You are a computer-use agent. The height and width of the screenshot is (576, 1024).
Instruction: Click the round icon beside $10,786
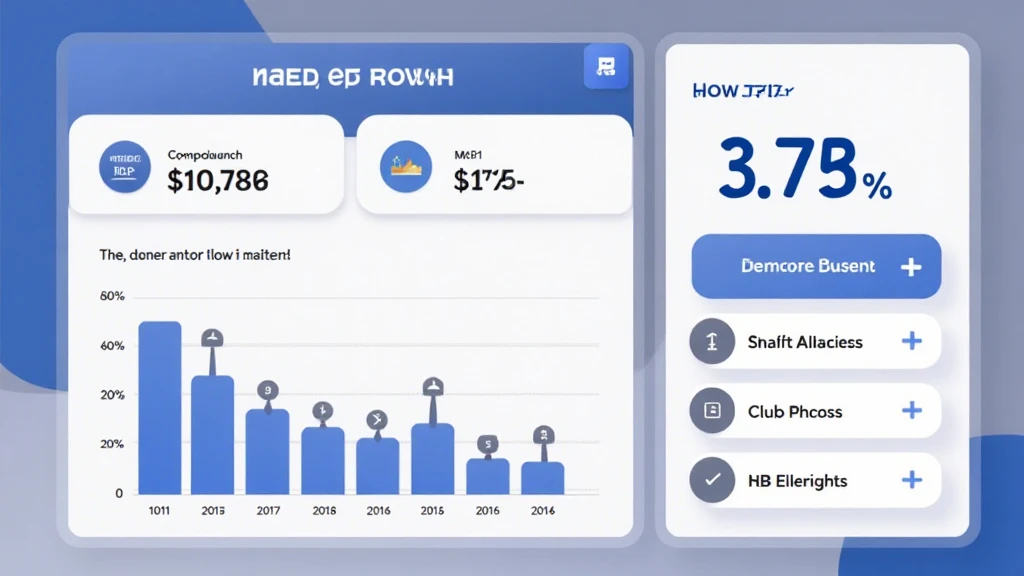[125, 167]
